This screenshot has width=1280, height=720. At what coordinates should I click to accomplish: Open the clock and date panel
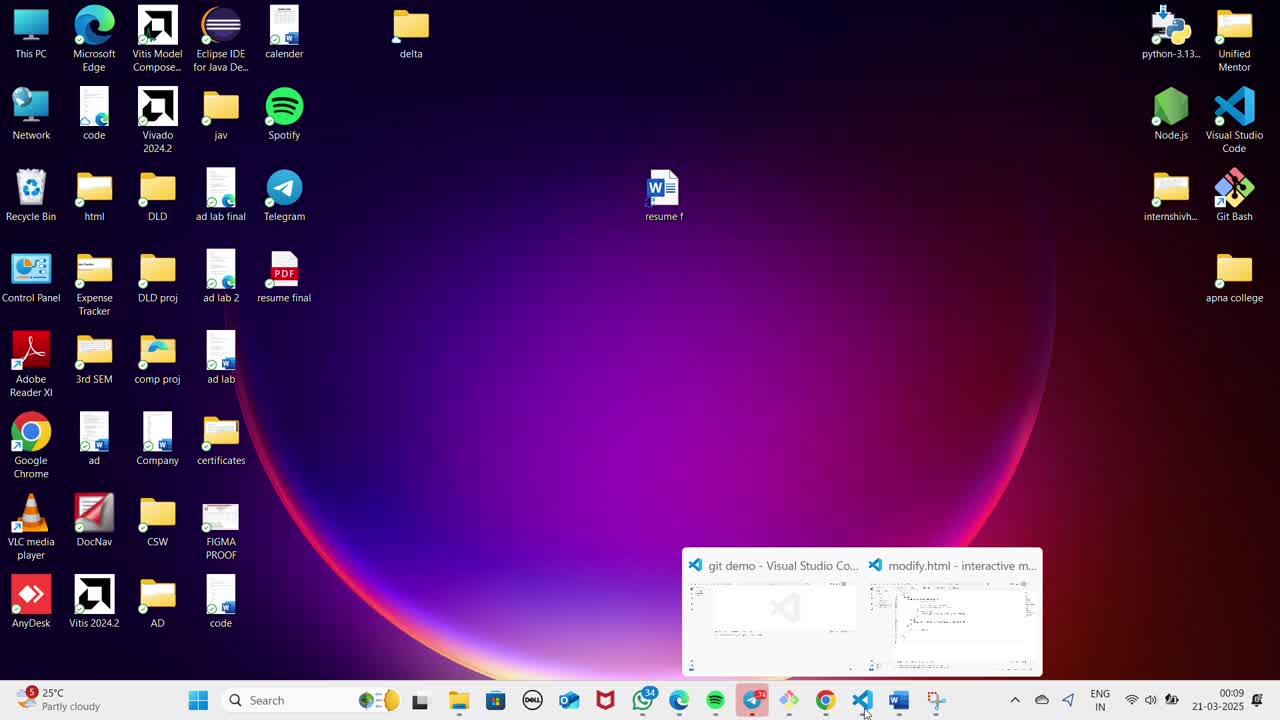click(x=1231, y=700)
